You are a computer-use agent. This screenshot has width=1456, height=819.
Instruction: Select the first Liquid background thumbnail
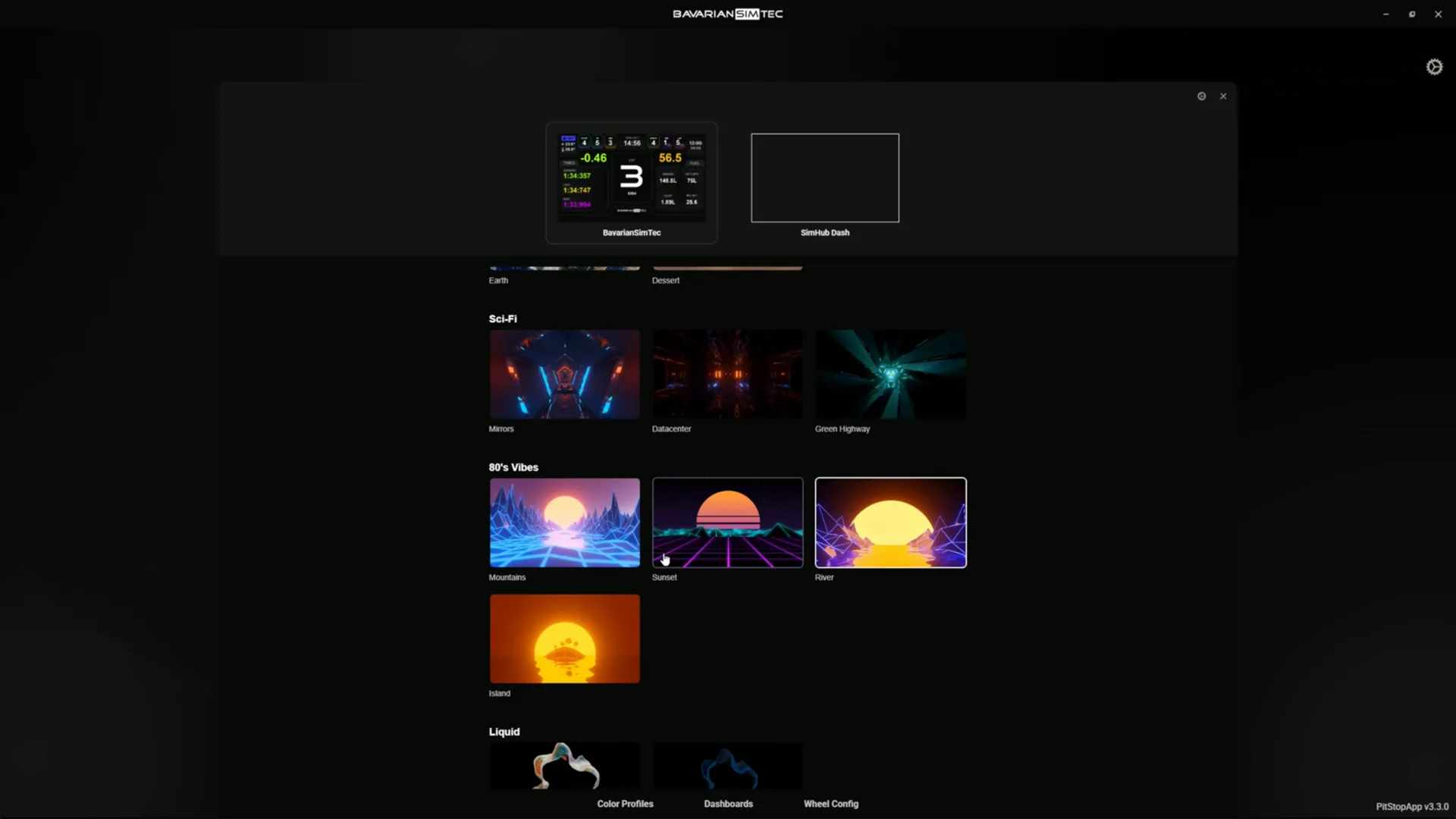tap(565, 766)
